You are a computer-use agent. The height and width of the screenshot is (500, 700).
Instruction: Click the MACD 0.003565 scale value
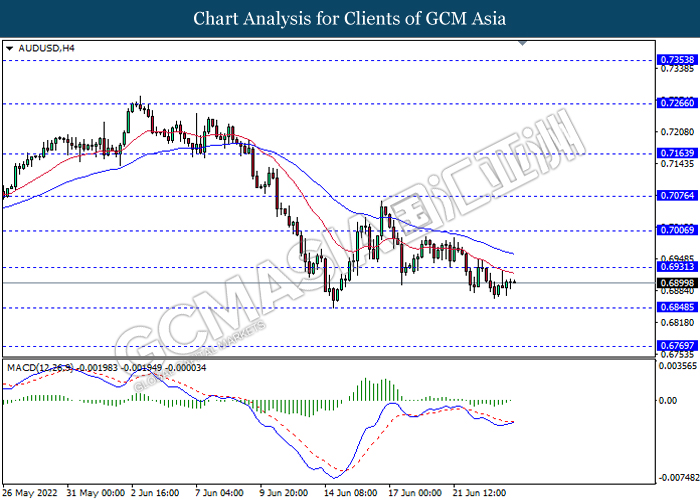pyautogui.click(x=678, y=366)
